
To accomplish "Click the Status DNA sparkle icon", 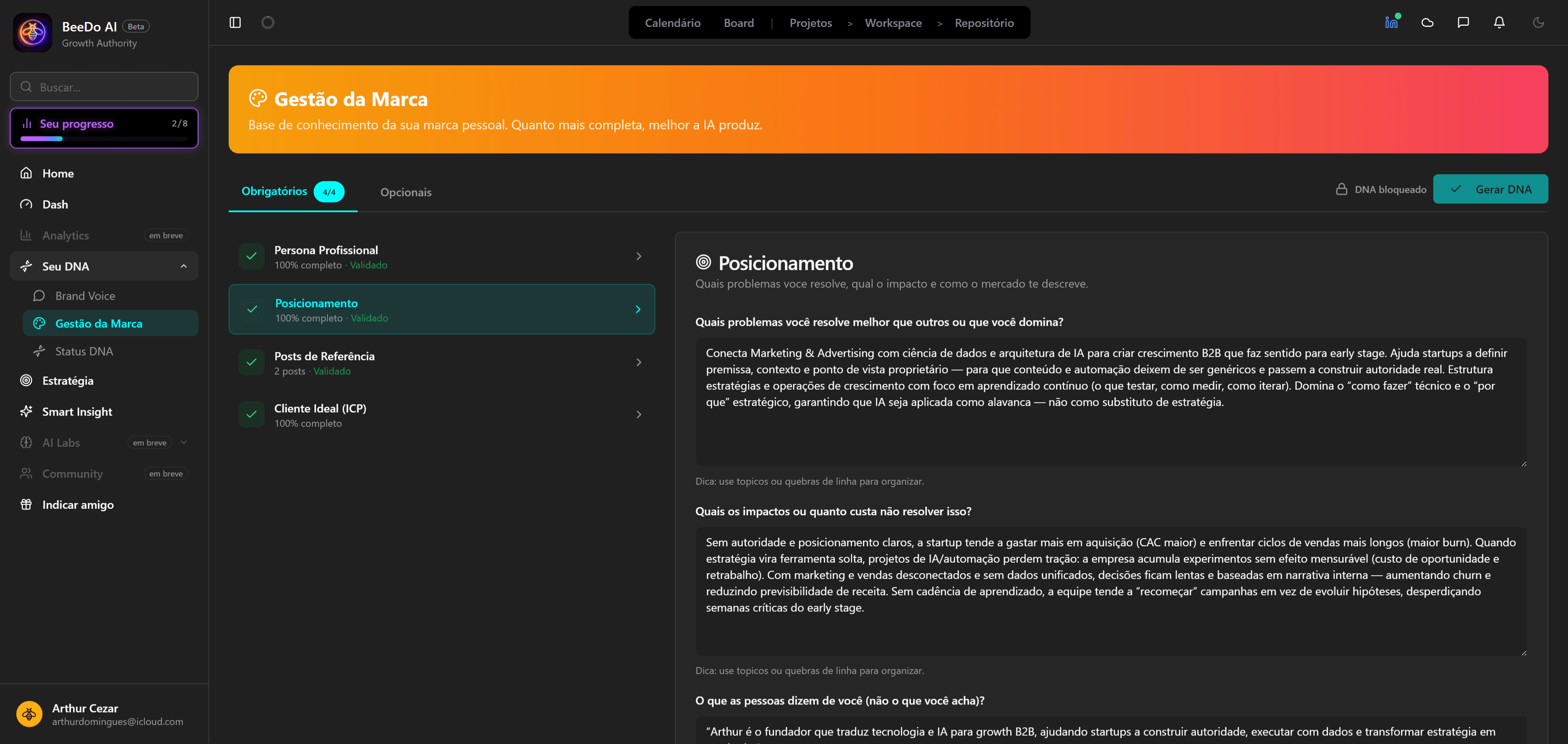I will [39, 351].
